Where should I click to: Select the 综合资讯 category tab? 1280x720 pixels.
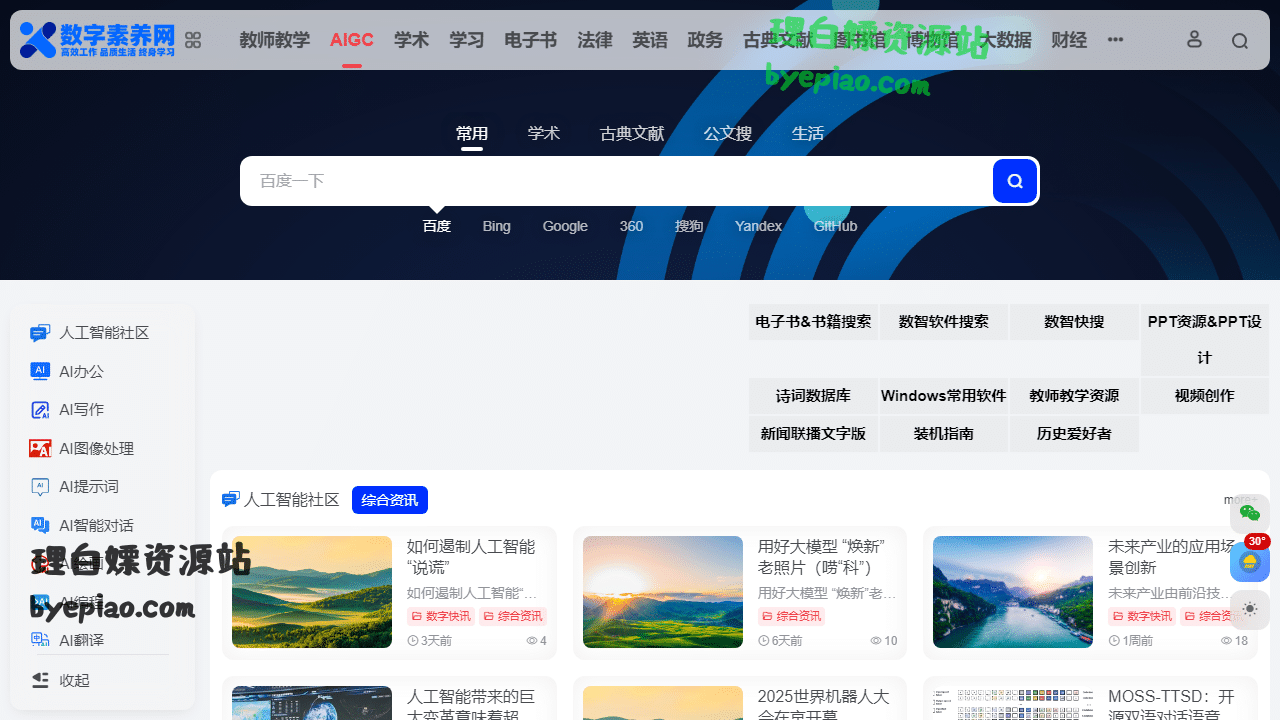pos(390,500)
